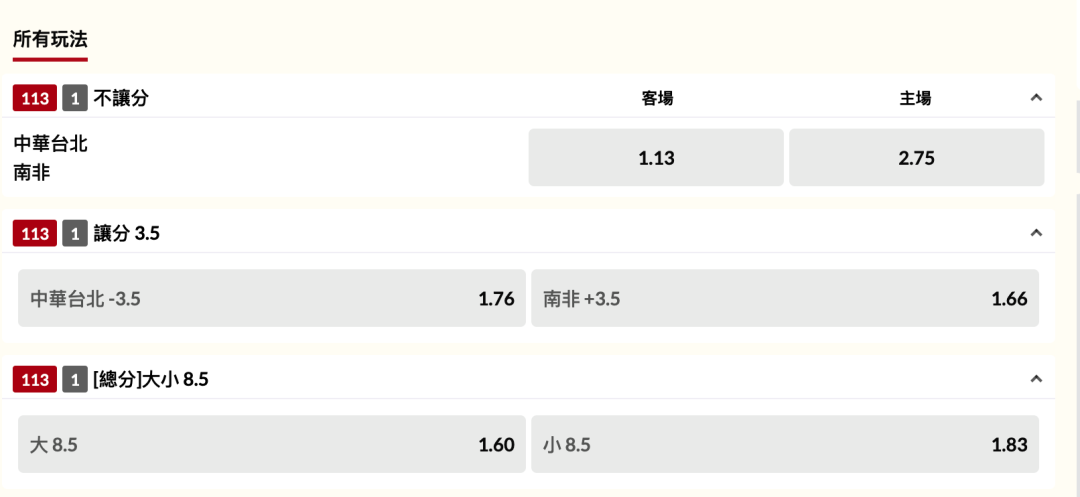Choose 大 8.5 at odds 1.60
The image size is (1080, 497).
pyautogui.click(x=272, y=444)
